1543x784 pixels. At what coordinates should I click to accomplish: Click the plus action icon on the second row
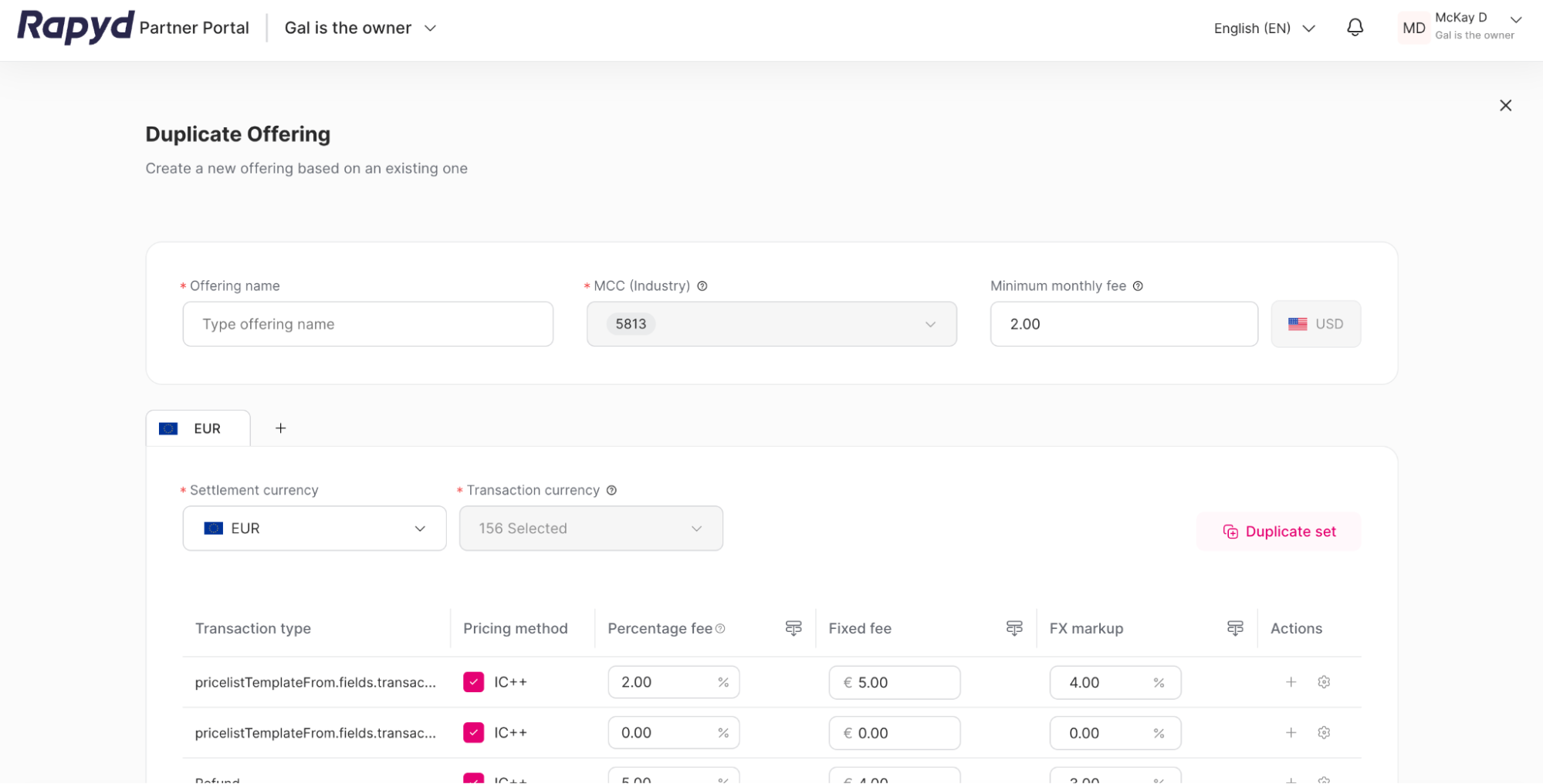pyautogui.click(x=1290, y=732)
